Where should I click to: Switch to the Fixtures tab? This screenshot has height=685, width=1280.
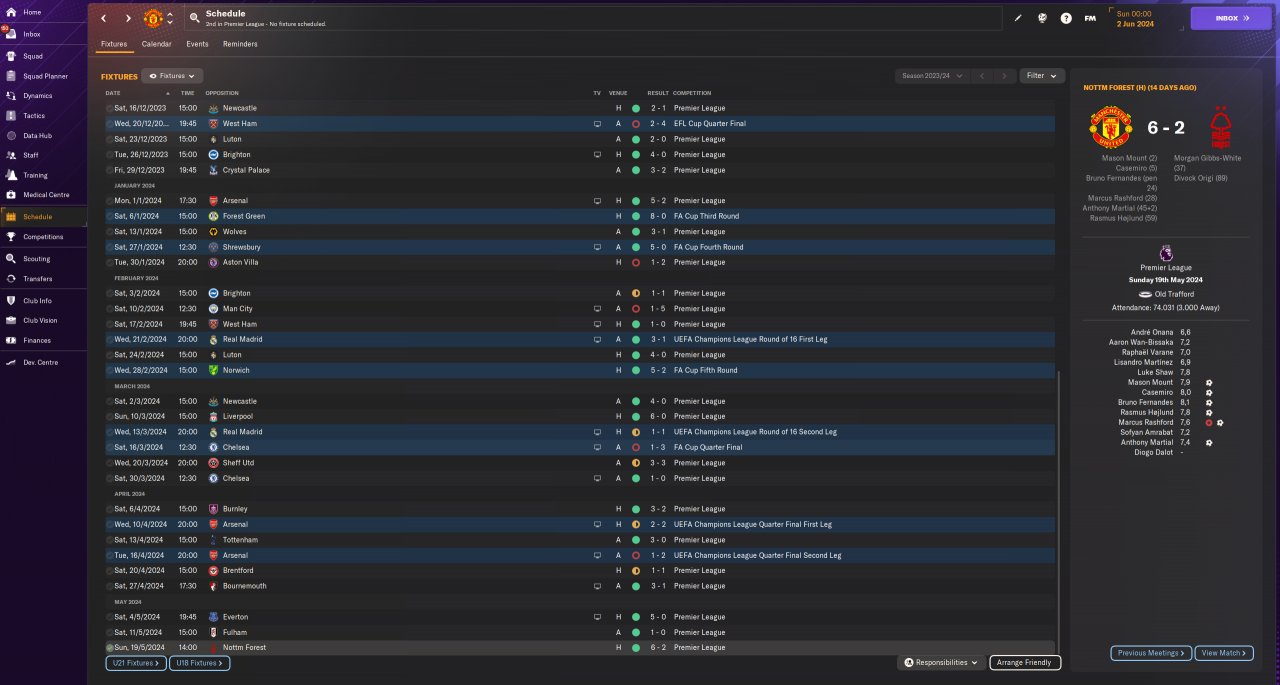(114, 44)
